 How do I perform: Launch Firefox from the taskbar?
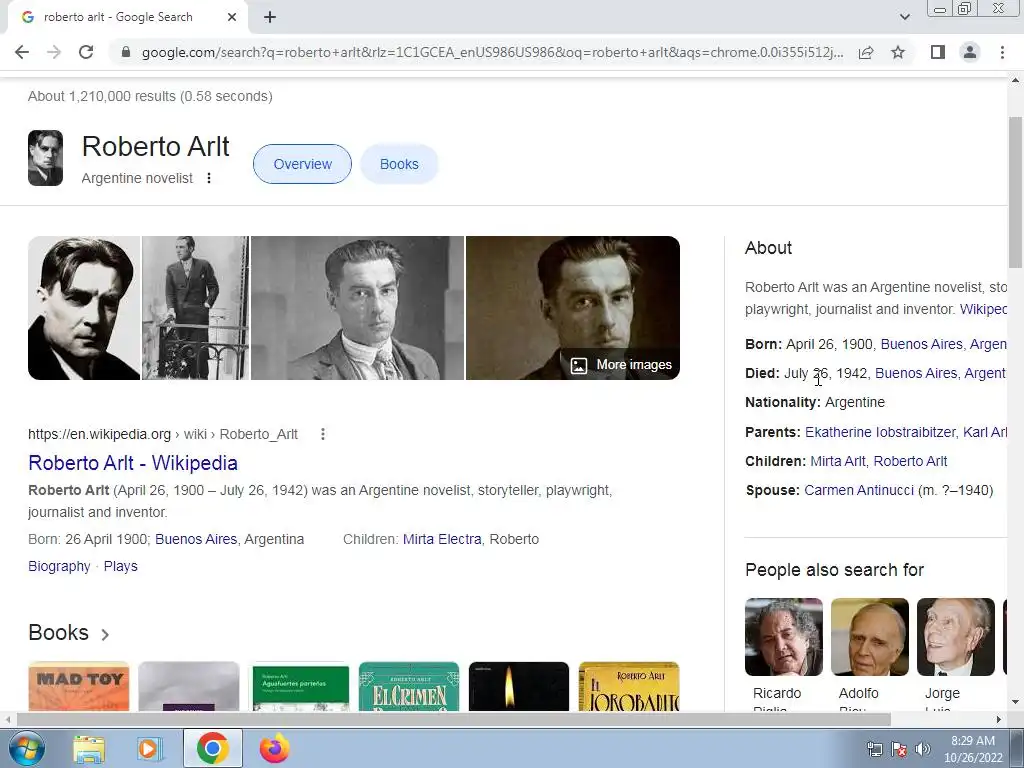point(274,748)
